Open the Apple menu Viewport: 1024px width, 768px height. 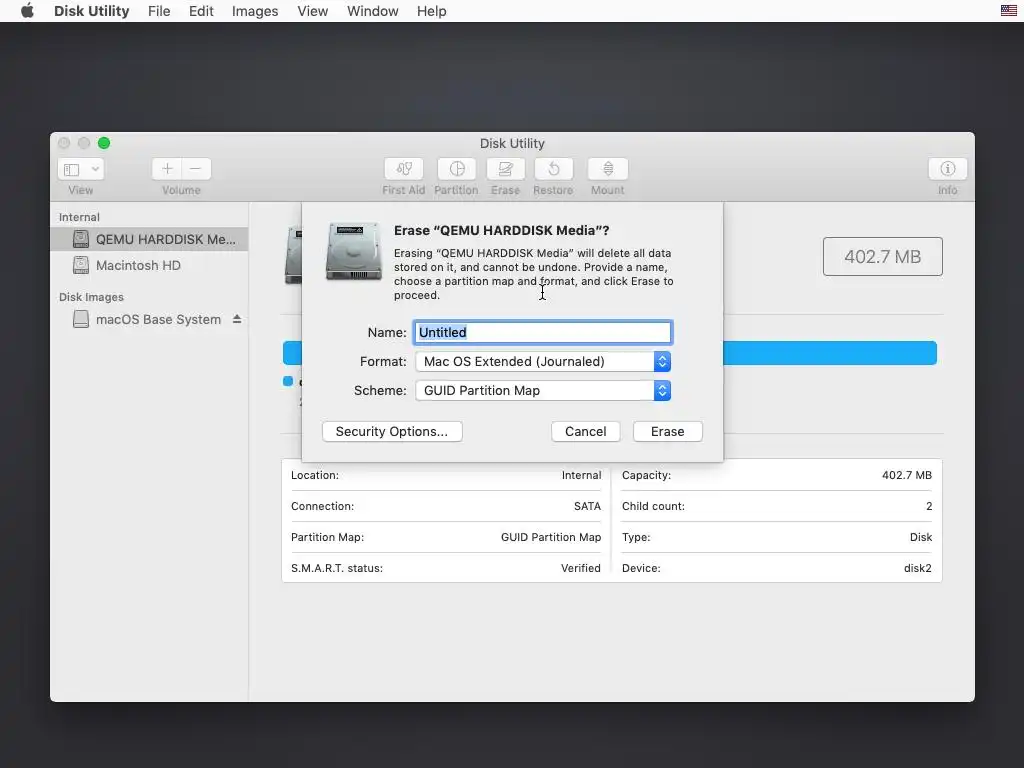point(27,11)
